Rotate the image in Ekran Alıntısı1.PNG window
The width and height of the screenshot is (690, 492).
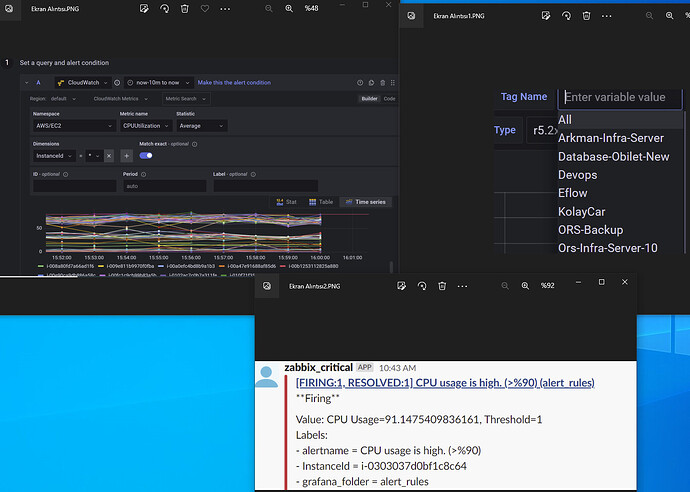click(566, 16)
